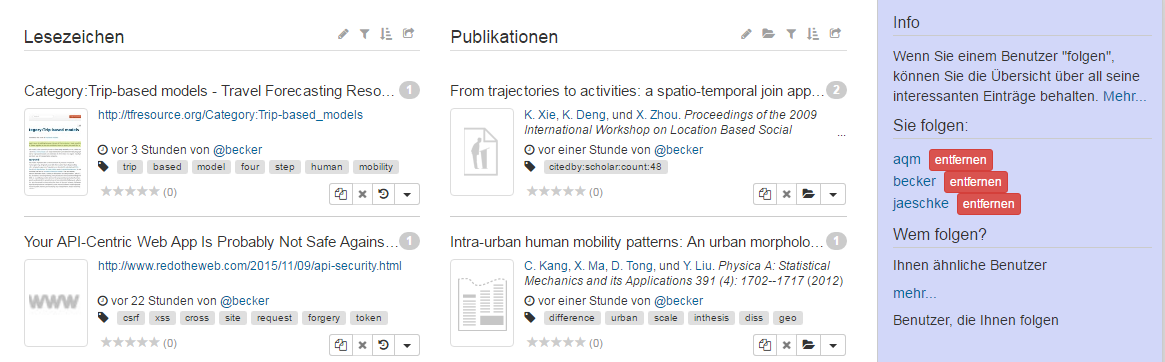This screenshot has height=362, width=1165.
Task: Expand dropdown arrow on trajectories publication
Action: tap(833, 194)
